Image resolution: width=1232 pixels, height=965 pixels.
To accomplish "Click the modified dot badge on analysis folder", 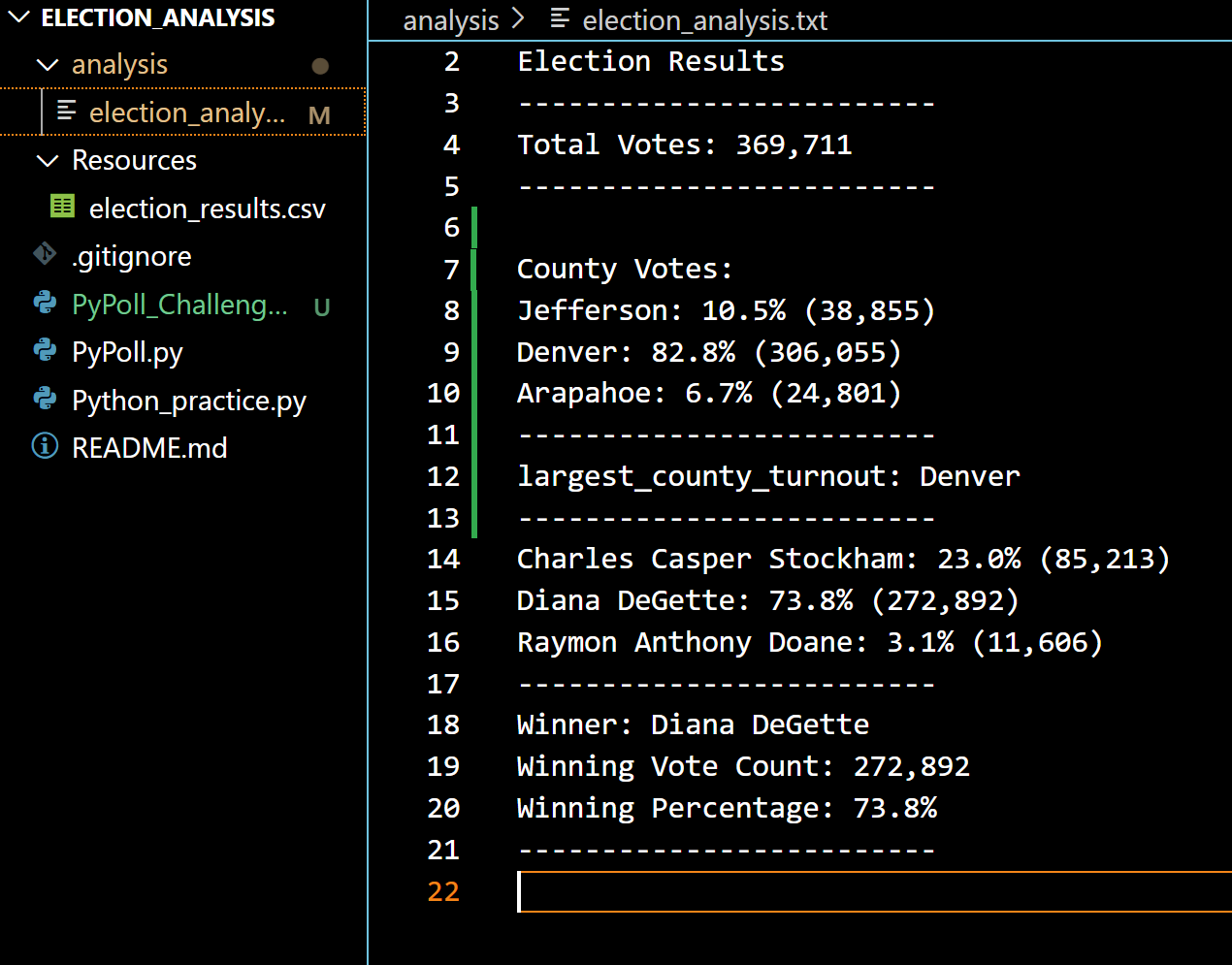I will (x=320, y=66).
